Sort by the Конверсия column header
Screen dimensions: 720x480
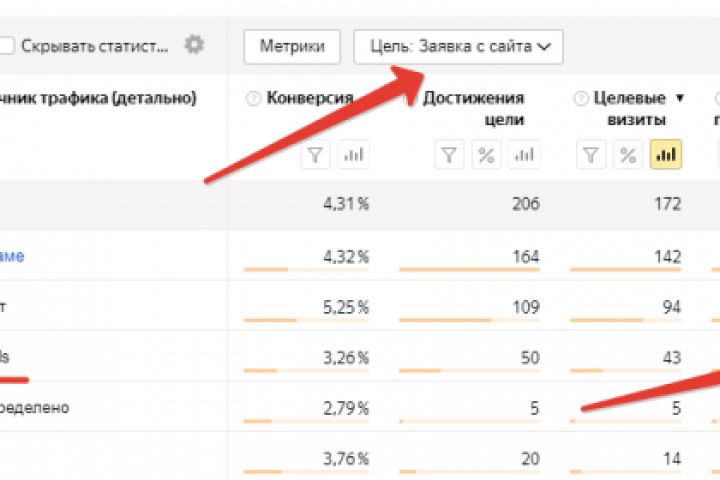coord(310,98)
